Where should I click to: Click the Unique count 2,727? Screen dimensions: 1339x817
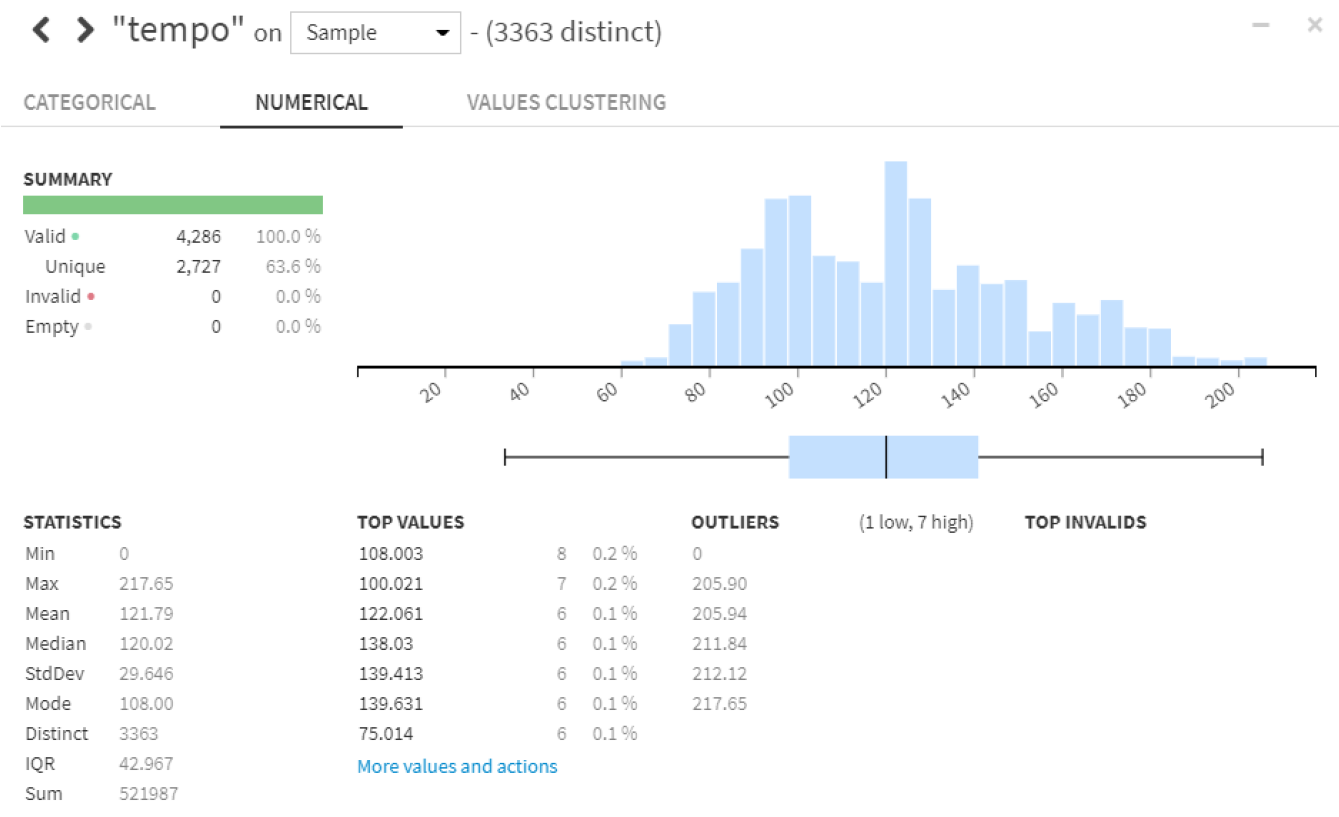pyautogui.click(x=199, y=267)
